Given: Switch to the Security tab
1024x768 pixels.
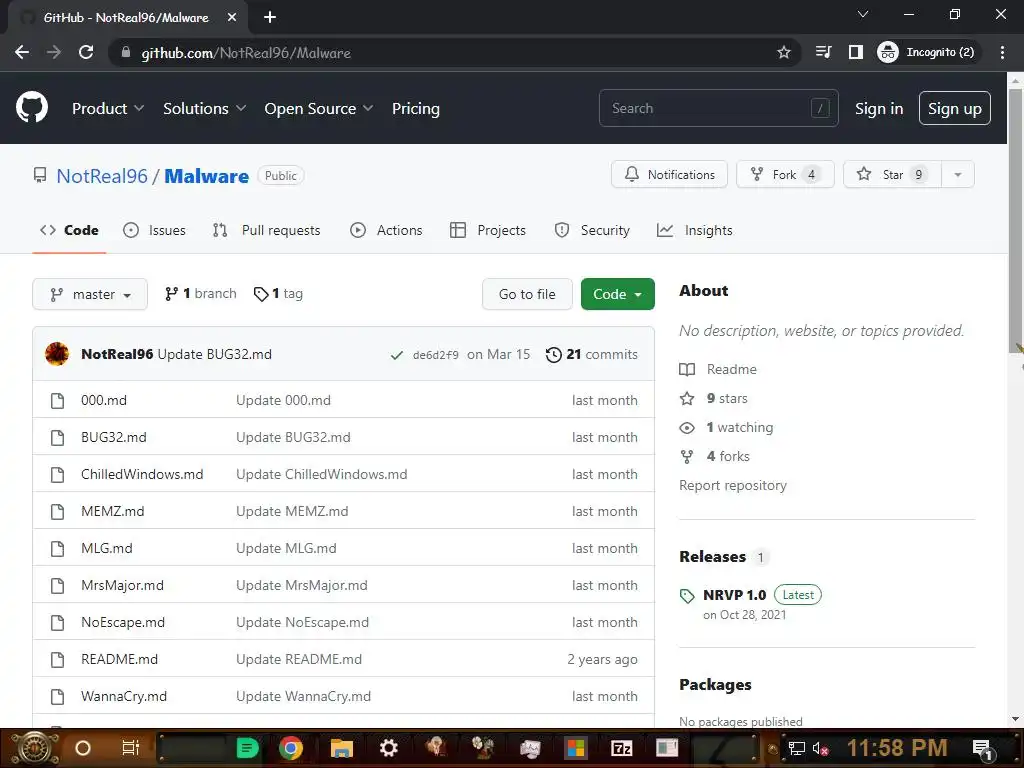Looking at the screenshot, I should (x=592, y=231).
